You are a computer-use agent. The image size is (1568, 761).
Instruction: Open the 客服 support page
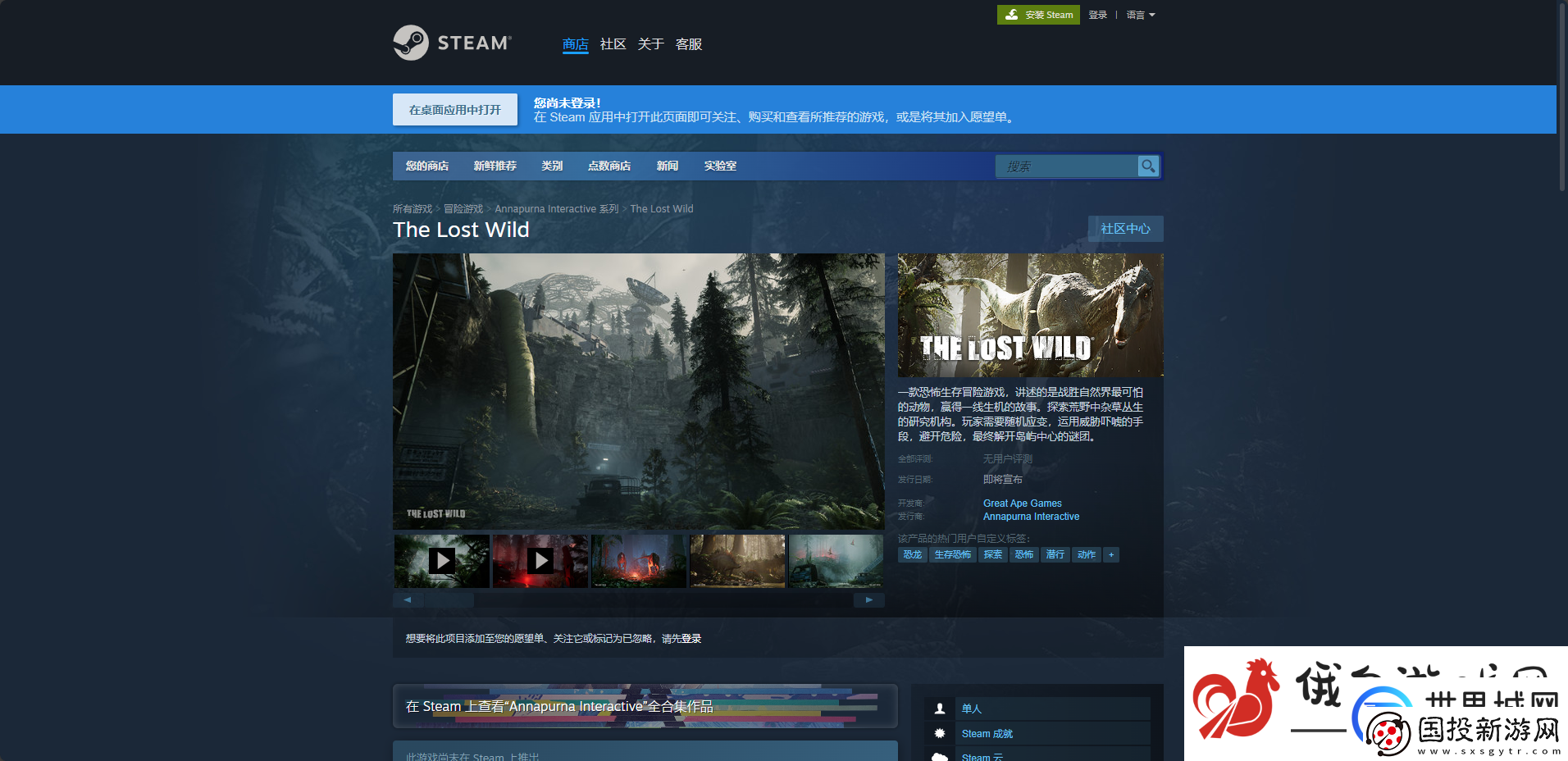(689, 44)
